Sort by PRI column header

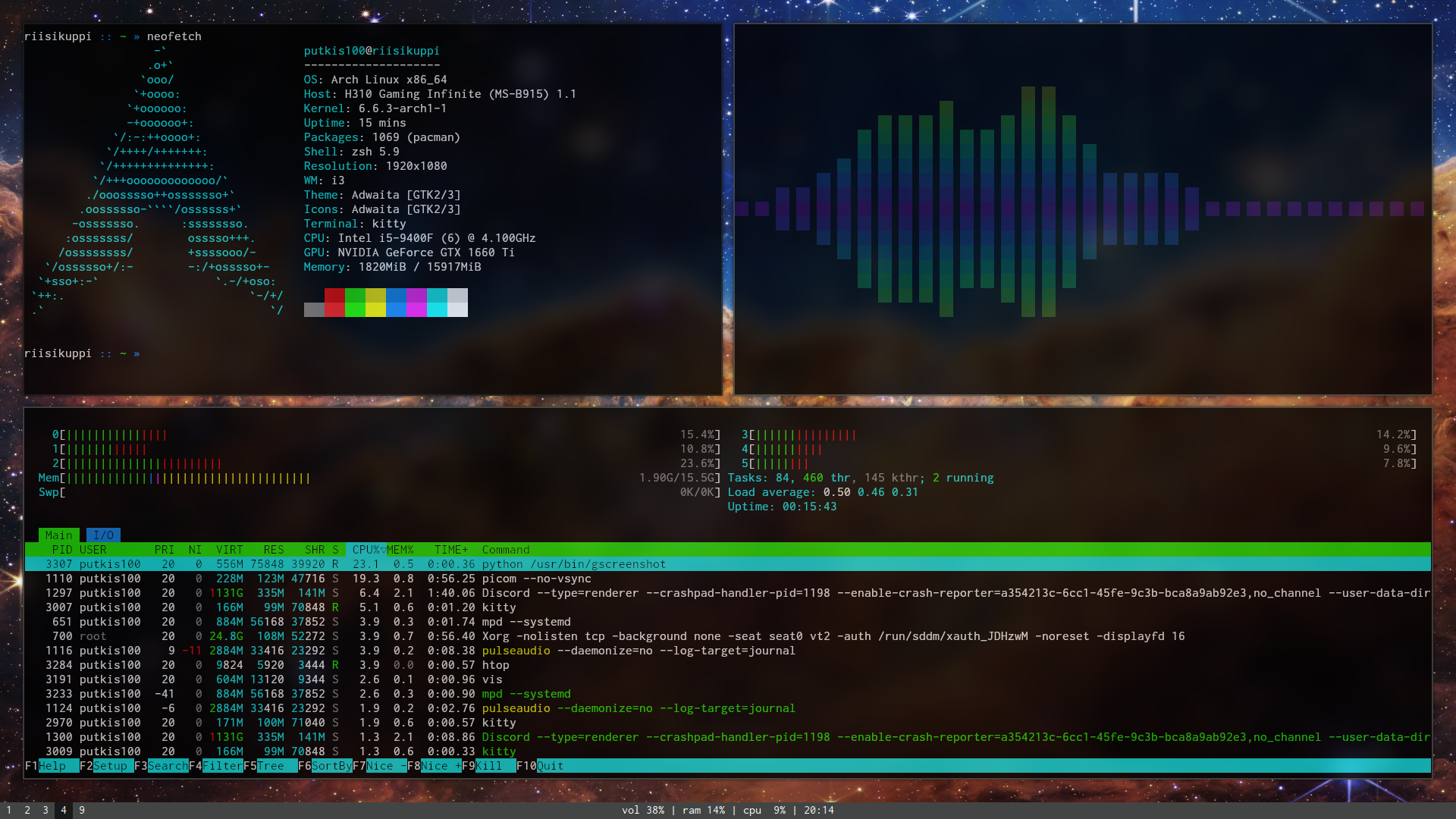point(165,550)
